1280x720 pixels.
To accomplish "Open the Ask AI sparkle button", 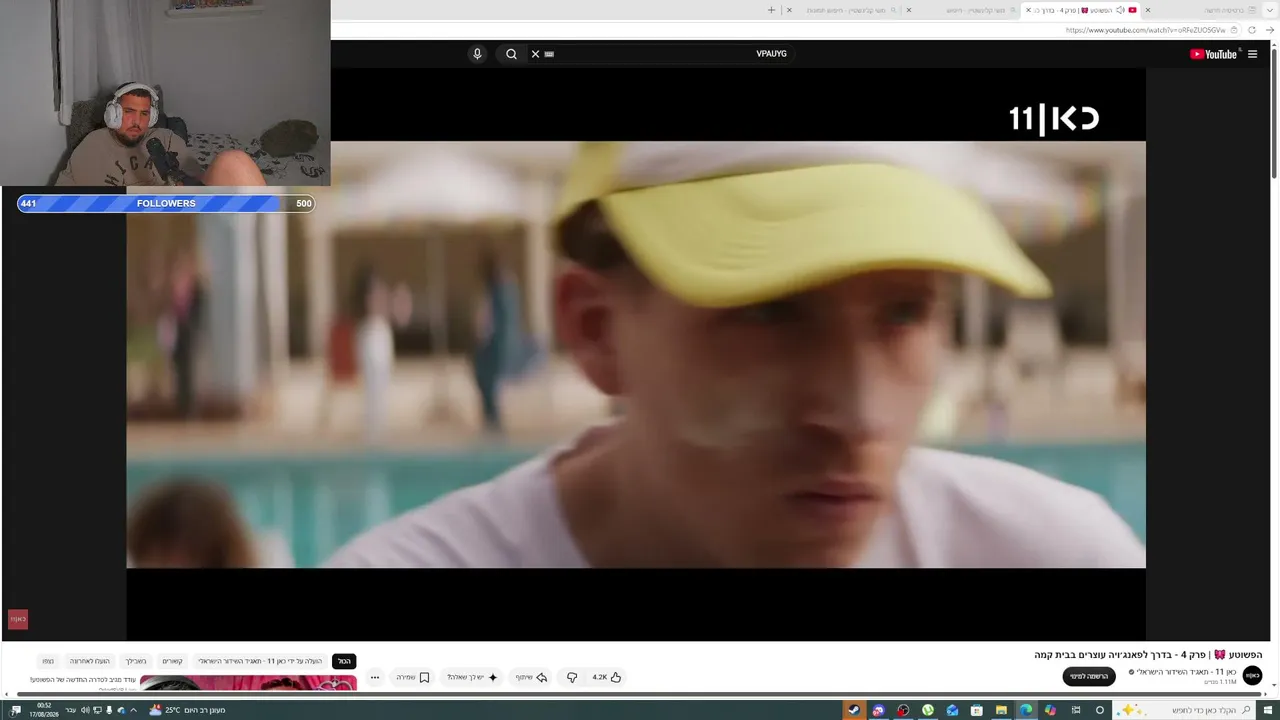I will coord(472,677).
